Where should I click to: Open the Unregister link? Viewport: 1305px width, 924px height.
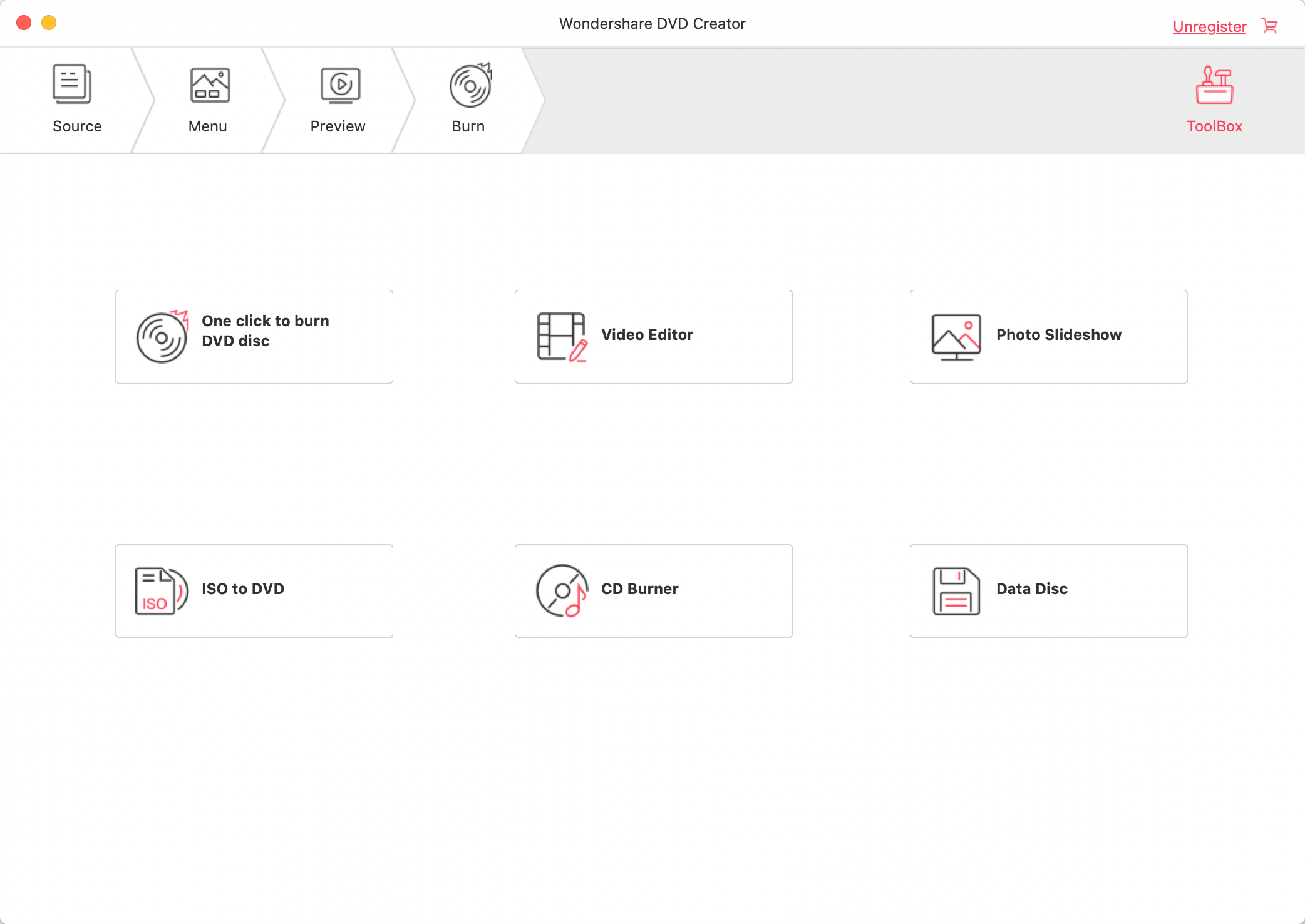pyautogui.click(x=1209, y=26)
